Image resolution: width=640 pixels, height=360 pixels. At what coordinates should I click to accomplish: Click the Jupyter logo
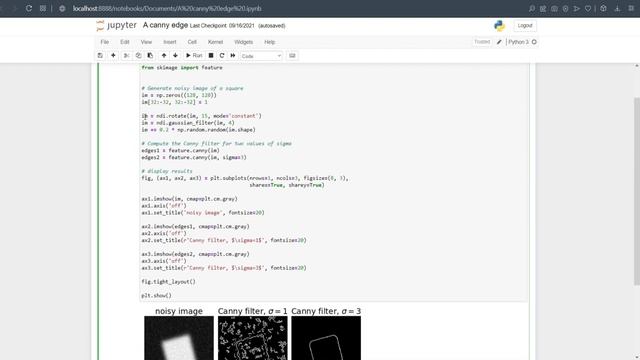pos(117,25)
